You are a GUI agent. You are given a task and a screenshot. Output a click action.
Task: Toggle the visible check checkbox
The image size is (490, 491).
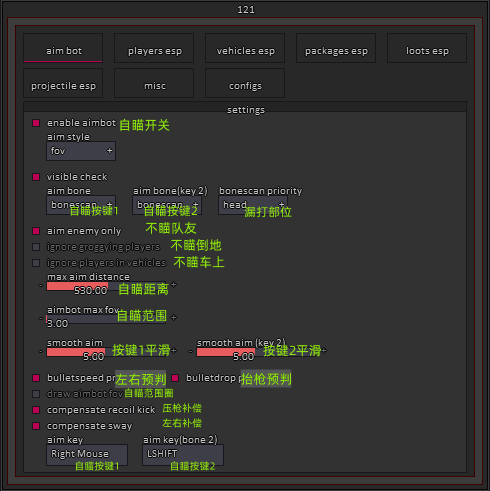point(36,177)
